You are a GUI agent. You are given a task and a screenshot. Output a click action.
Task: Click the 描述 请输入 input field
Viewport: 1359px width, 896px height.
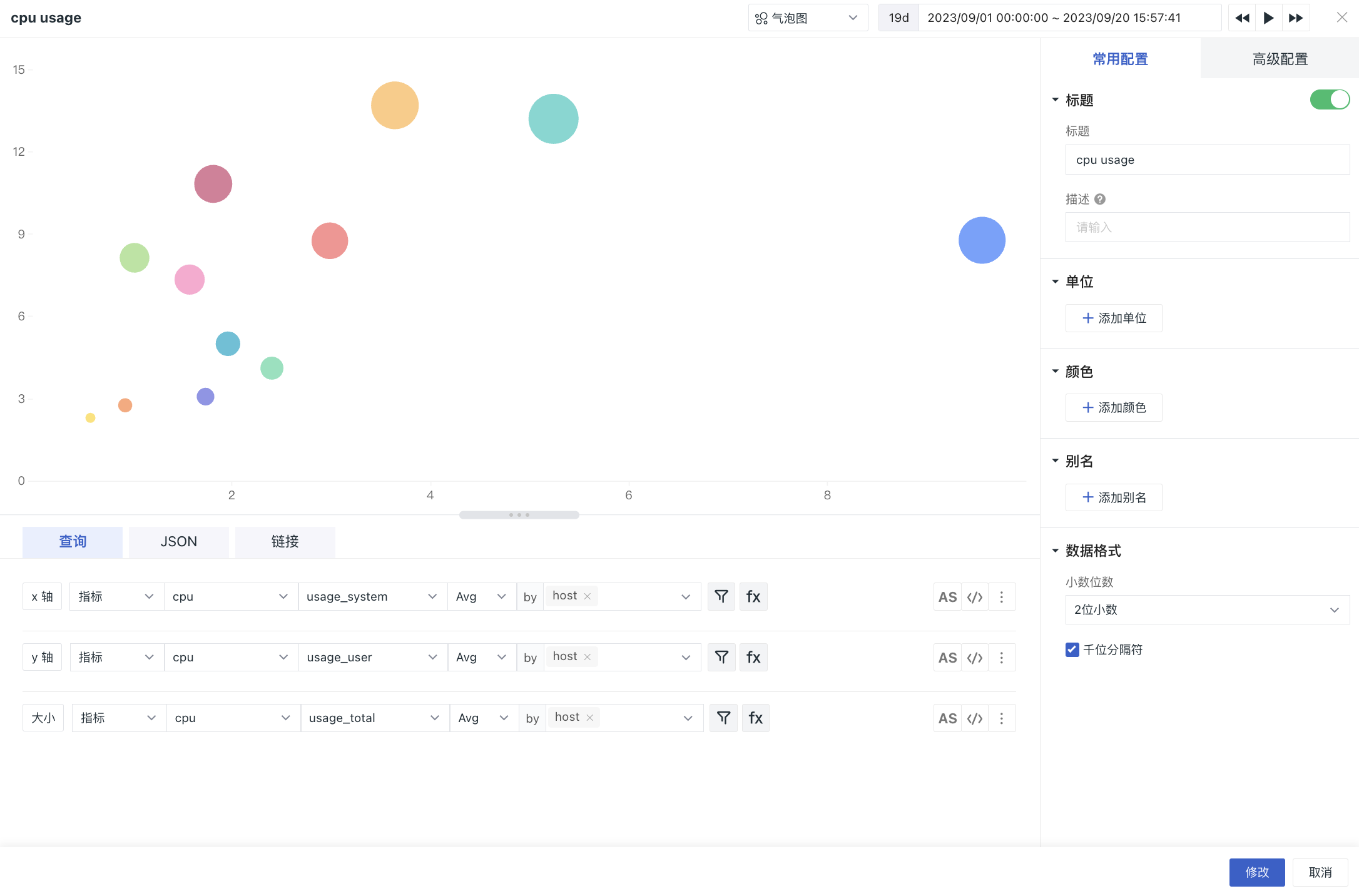click(x=1208, y=227)
